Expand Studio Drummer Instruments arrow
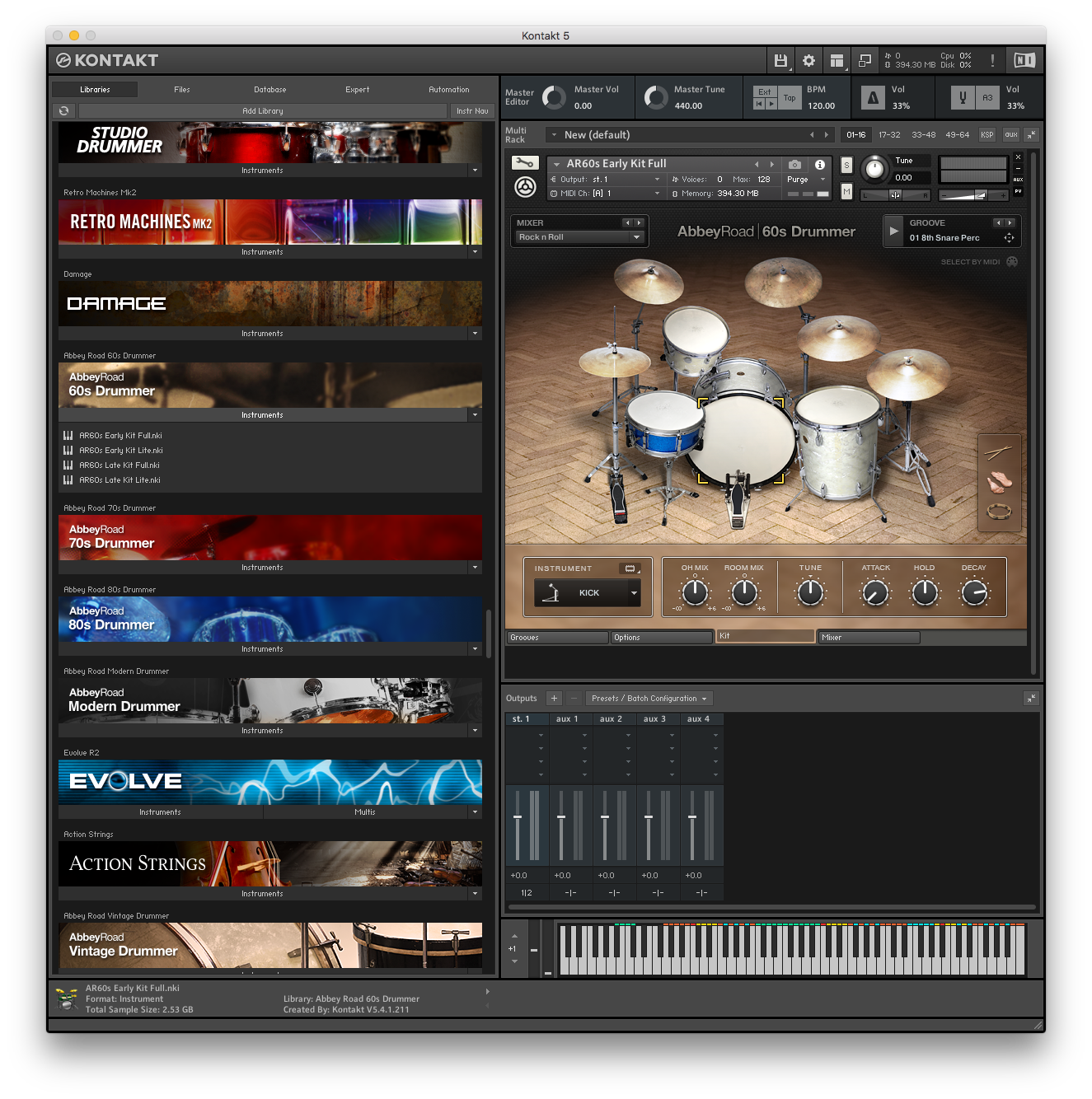 point(475,171)
